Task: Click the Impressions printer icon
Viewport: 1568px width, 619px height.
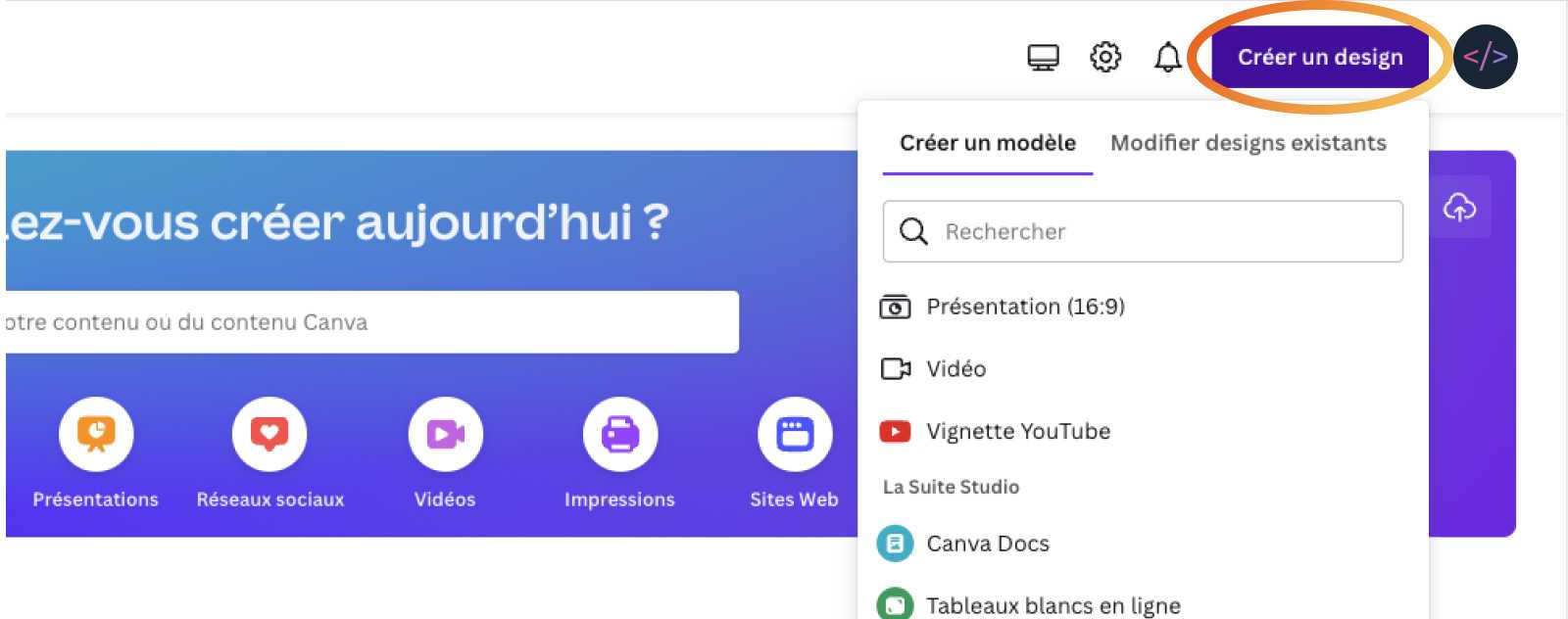Action: (x=619, y=434)
